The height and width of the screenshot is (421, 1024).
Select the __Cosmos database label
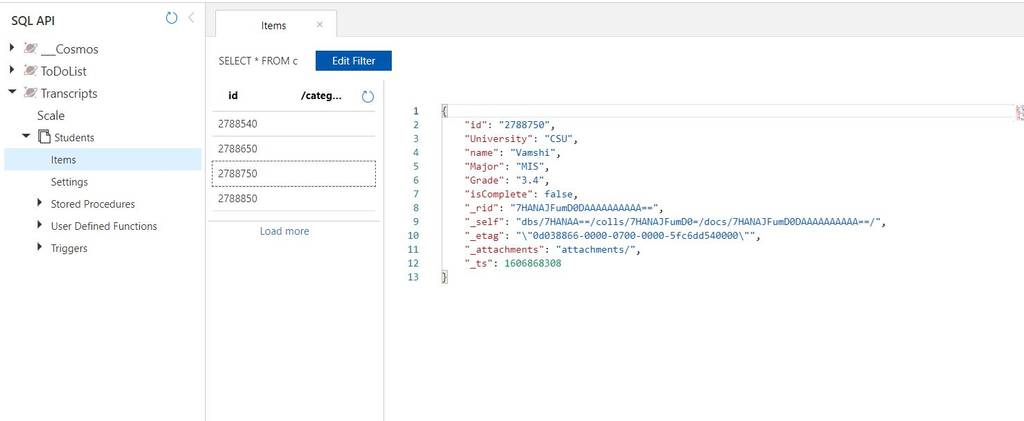[x=69, y=49]
